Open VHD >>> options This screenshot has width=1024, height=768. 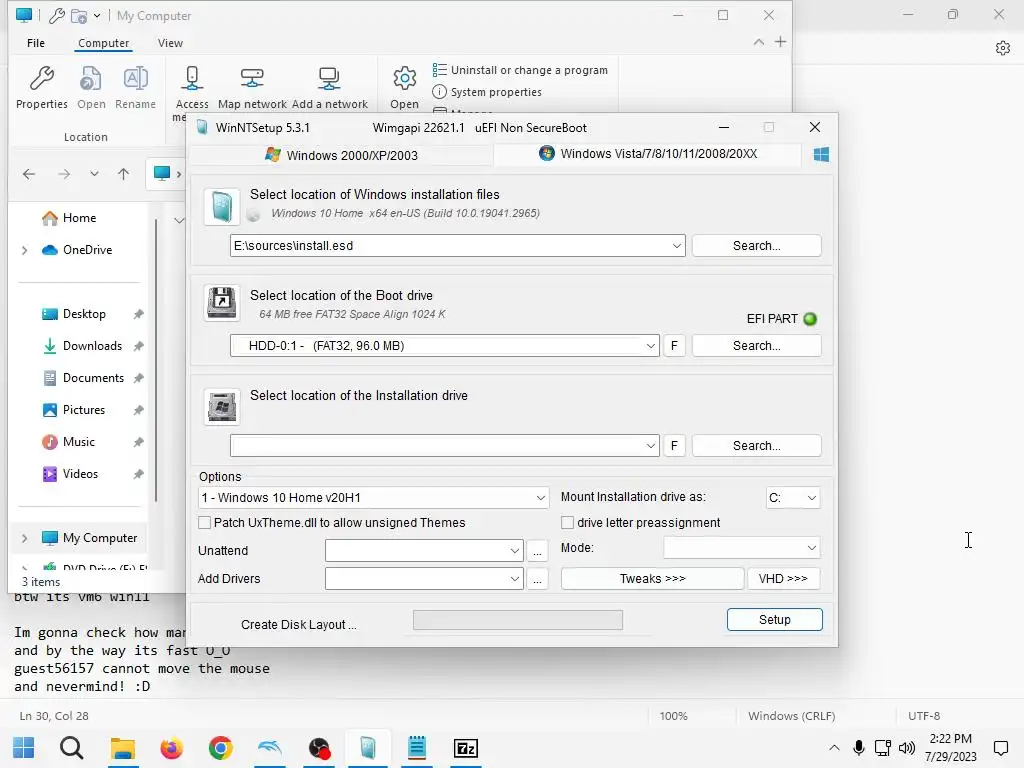pos(783,579)
